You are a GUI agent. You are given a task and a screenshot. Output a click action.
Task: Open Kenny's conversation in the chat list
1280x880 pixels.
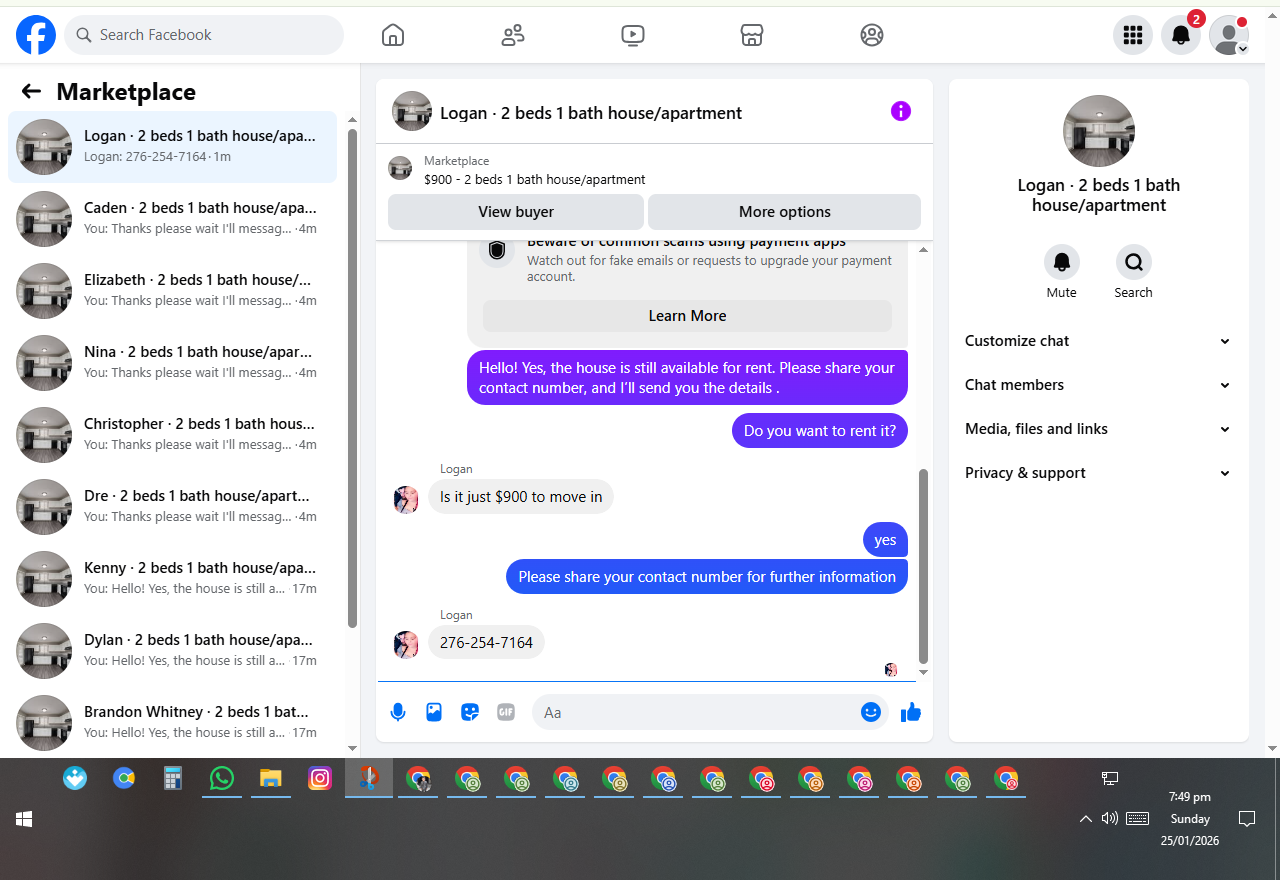[x=172, y=579]
